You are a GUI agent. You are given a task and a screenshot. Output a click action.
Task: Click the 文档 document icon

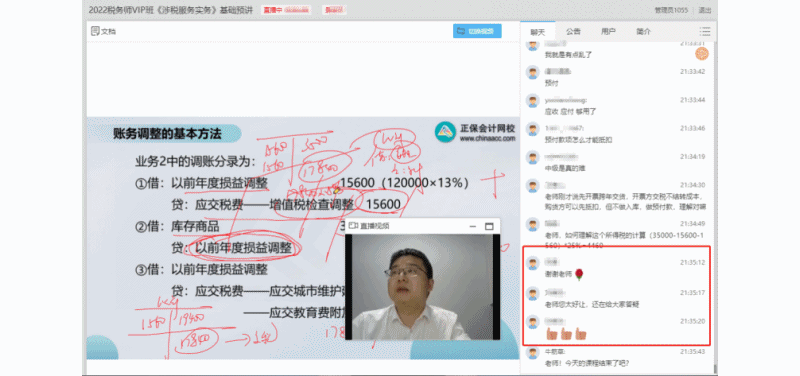[x=95, y=31]
